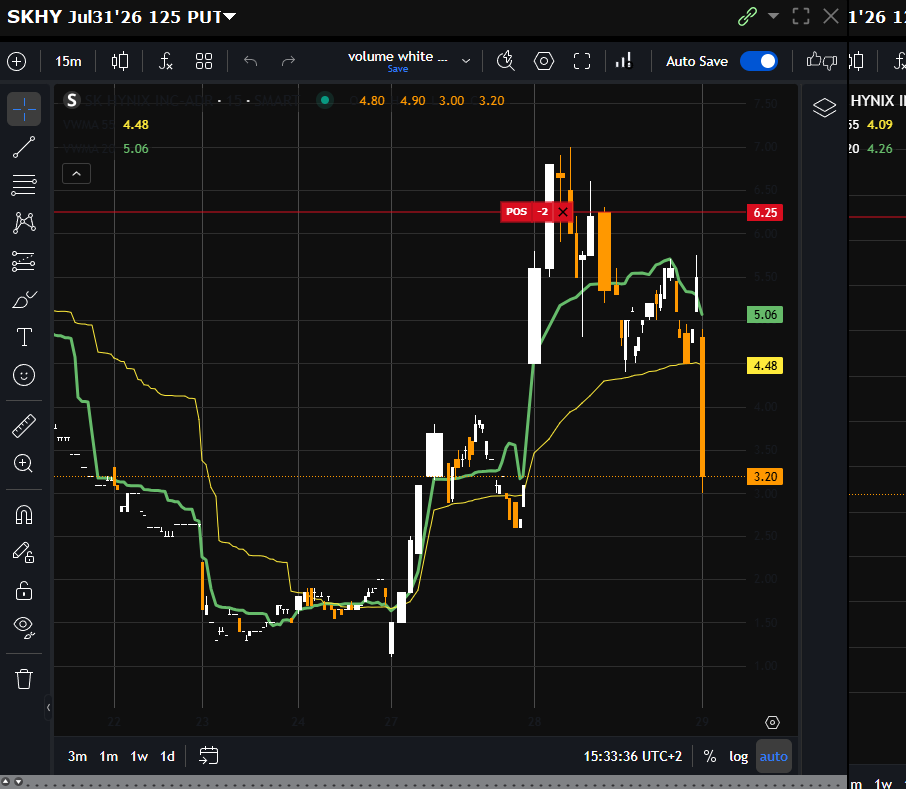Select the ruler measure tool
Screen dimensions: 906x789
tap(24, 426)
